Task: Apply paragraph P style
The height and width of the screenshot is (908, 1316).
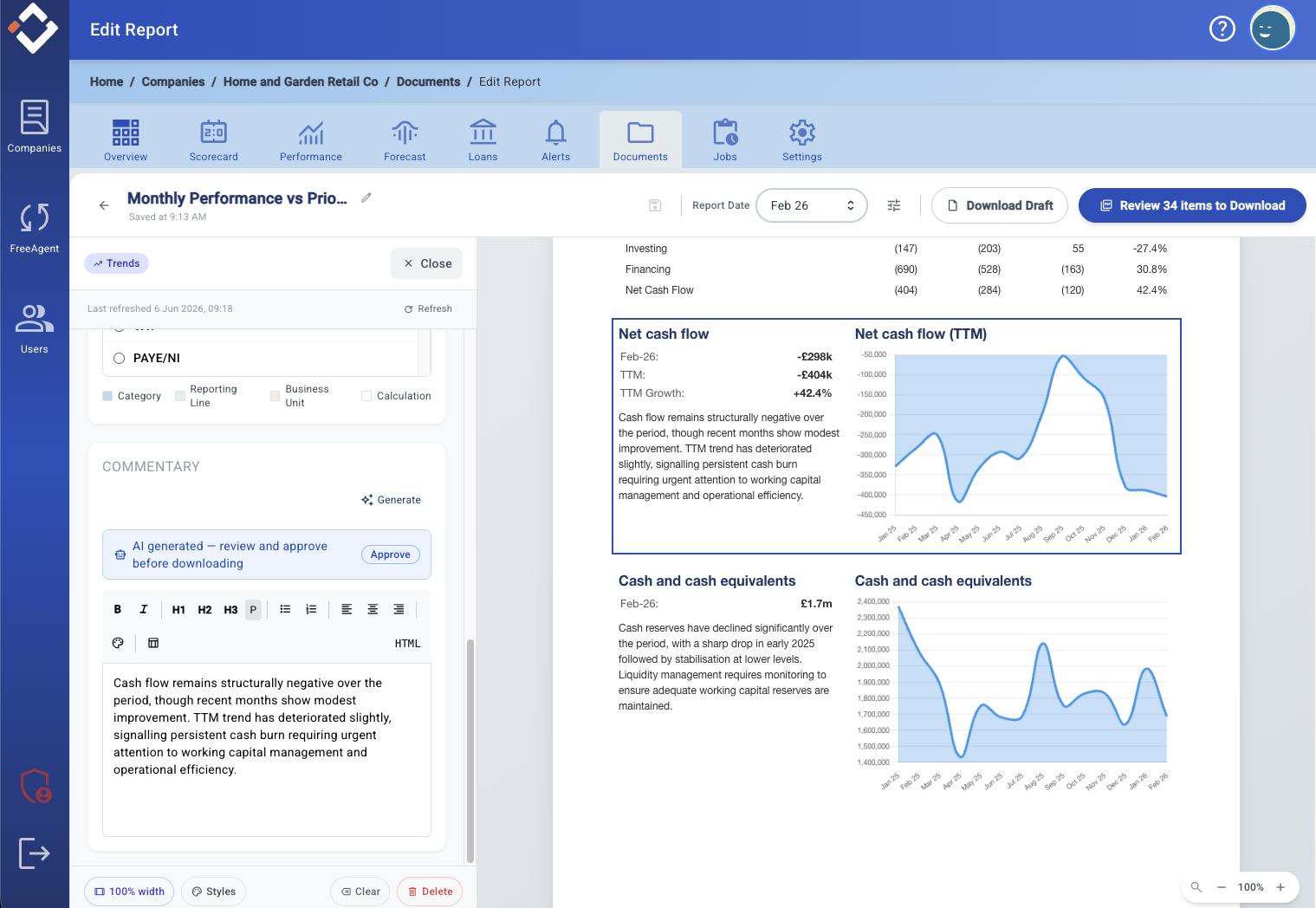Action: (253, 609)
